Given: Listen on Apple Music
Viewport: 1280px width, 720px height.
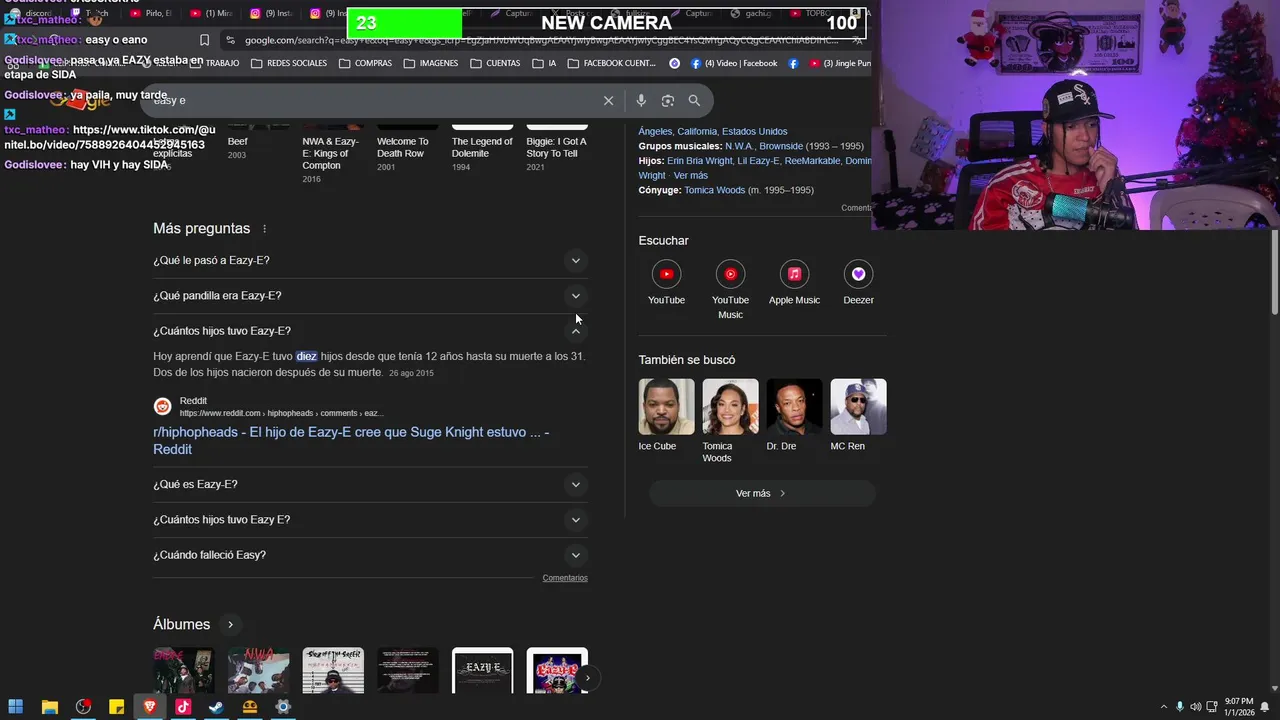Looking at the screenshot, I should 794,283.
